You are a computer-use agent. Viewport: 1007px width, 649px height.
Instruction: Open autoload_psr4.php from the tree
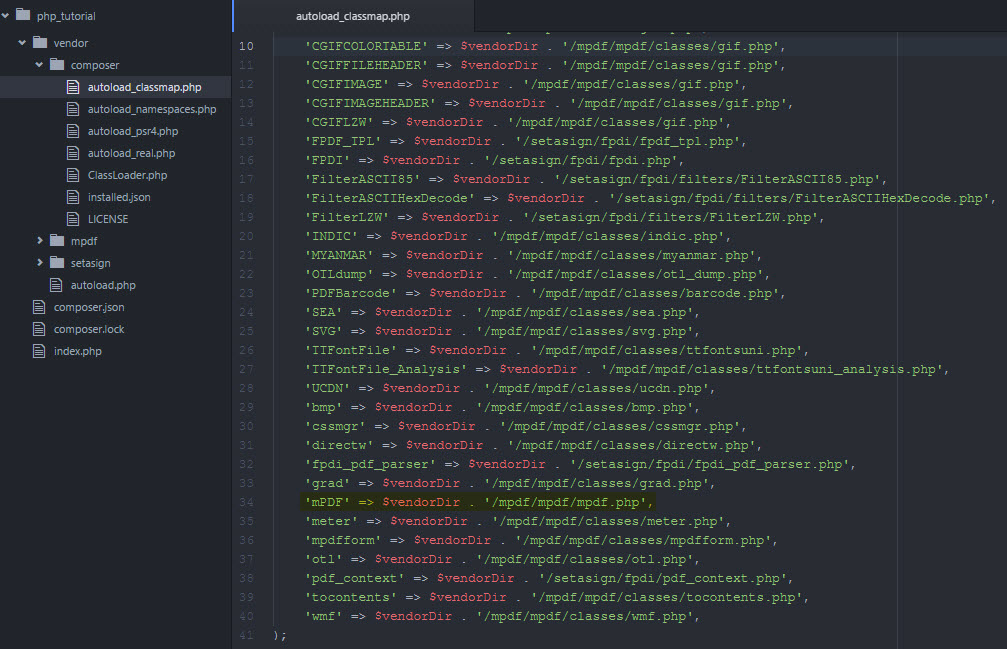133,131
